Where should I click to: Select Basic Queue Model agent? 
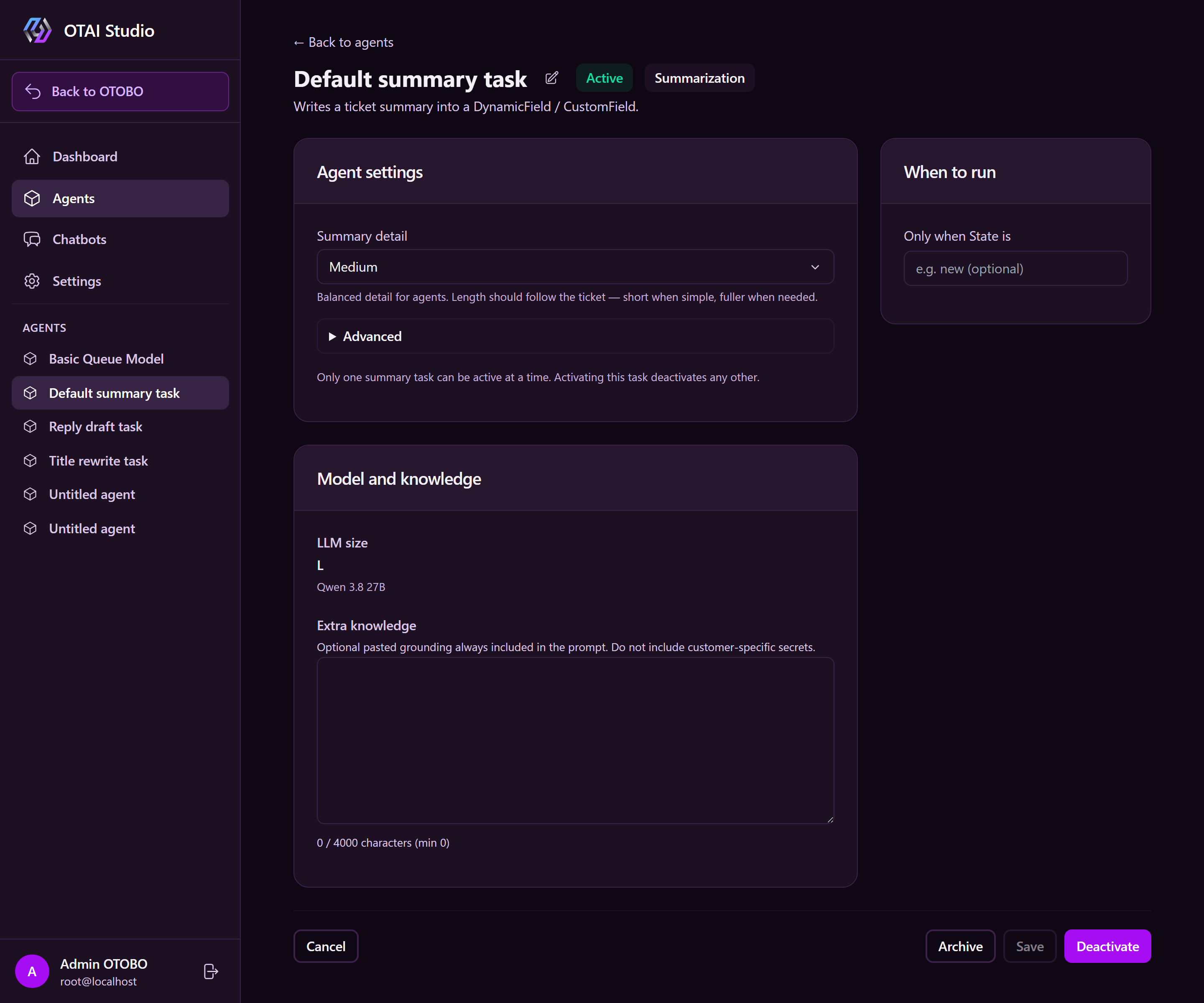click(120, 359)
